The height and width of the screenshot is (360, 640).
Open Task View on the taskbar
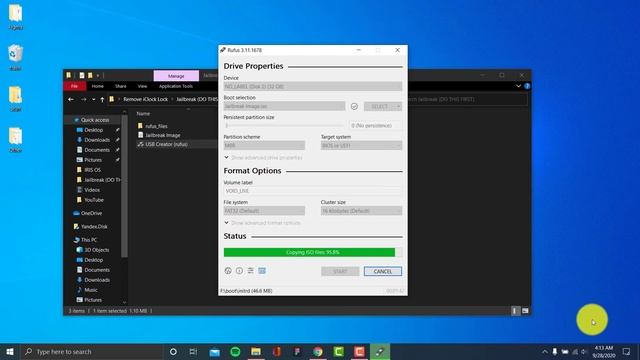[193, 351]
